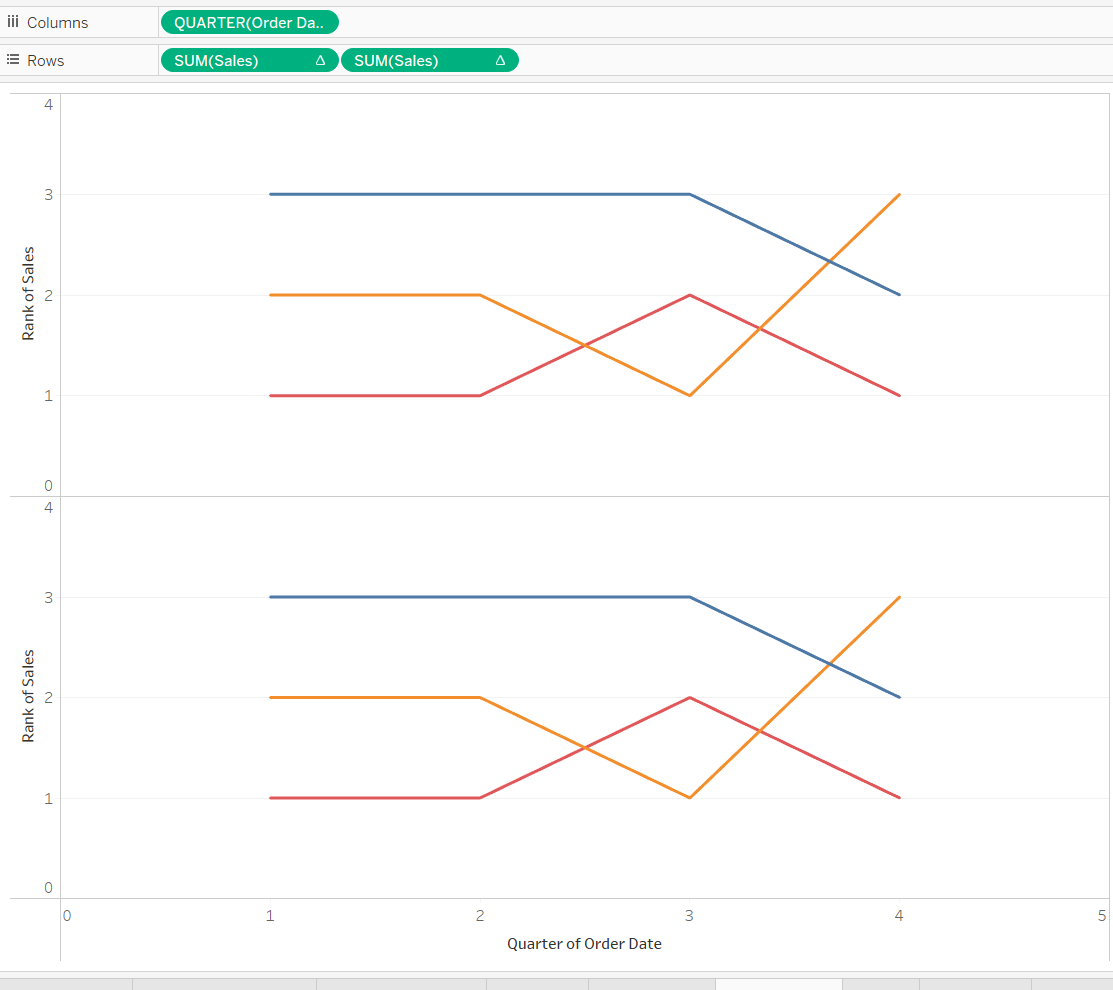Click empty space in the Columns shelf

pyautogui.click(x=724, y=23)
